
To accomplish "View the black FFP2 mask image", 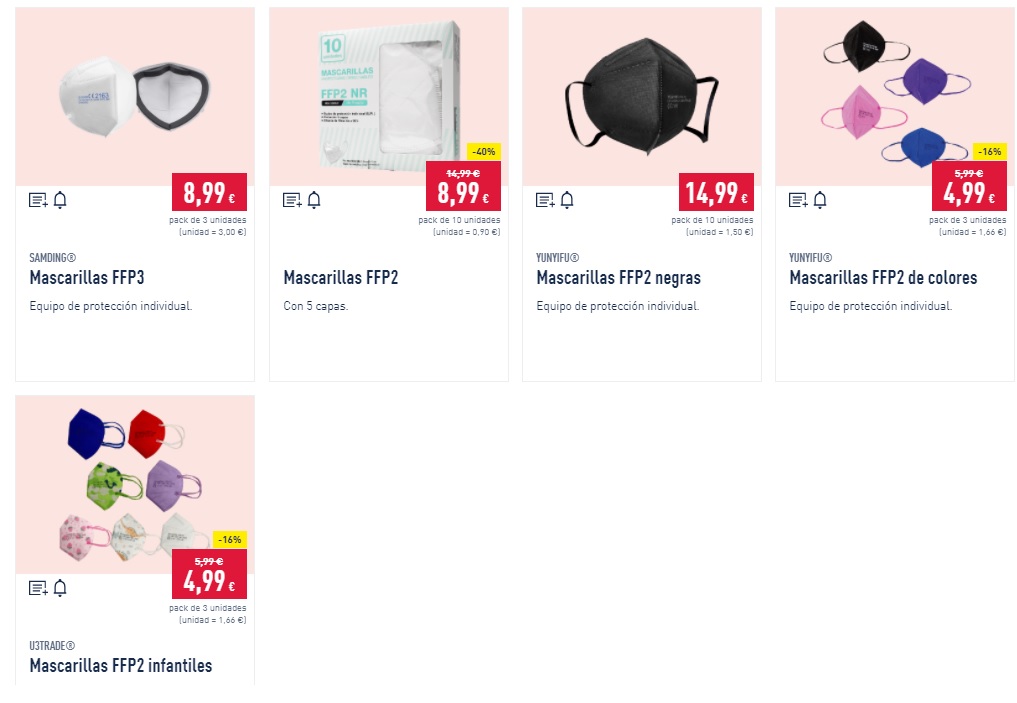I will pos(641,97).
